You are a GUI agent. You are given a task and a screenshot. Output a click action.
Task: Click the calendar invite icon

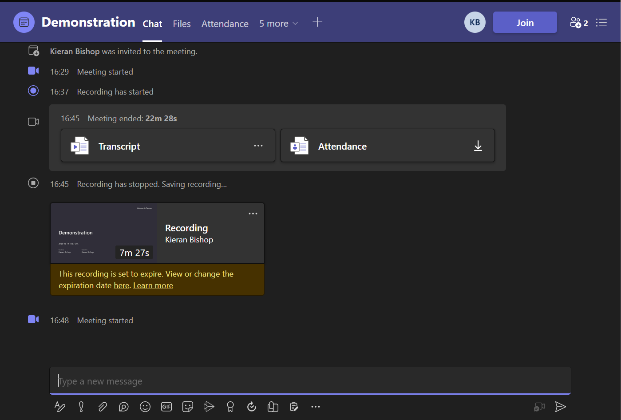coord(33,51)
